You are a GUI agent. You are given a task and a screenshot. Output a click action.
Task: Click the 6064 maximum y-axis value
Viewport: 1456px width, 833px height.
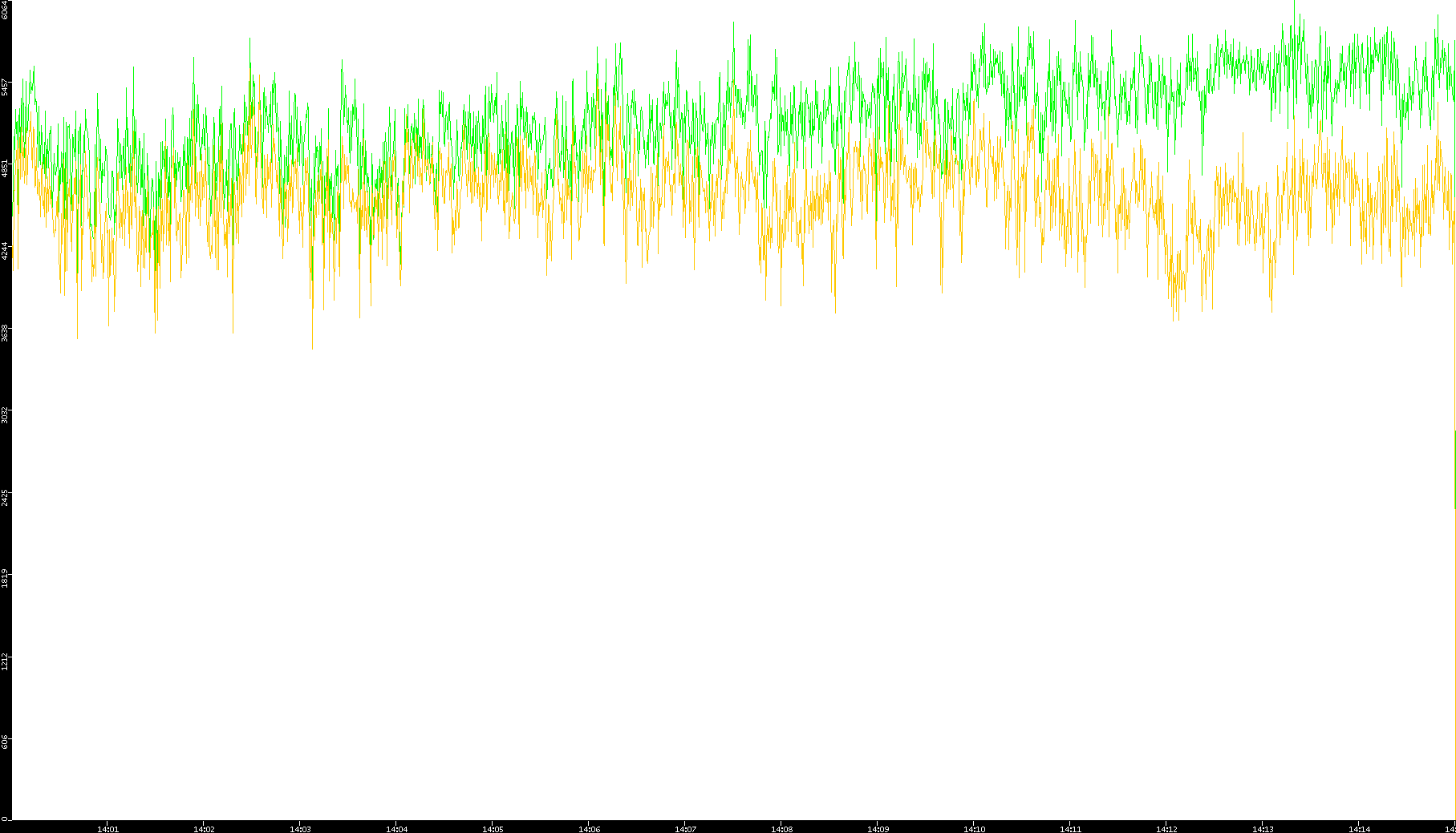pos(5,10)
